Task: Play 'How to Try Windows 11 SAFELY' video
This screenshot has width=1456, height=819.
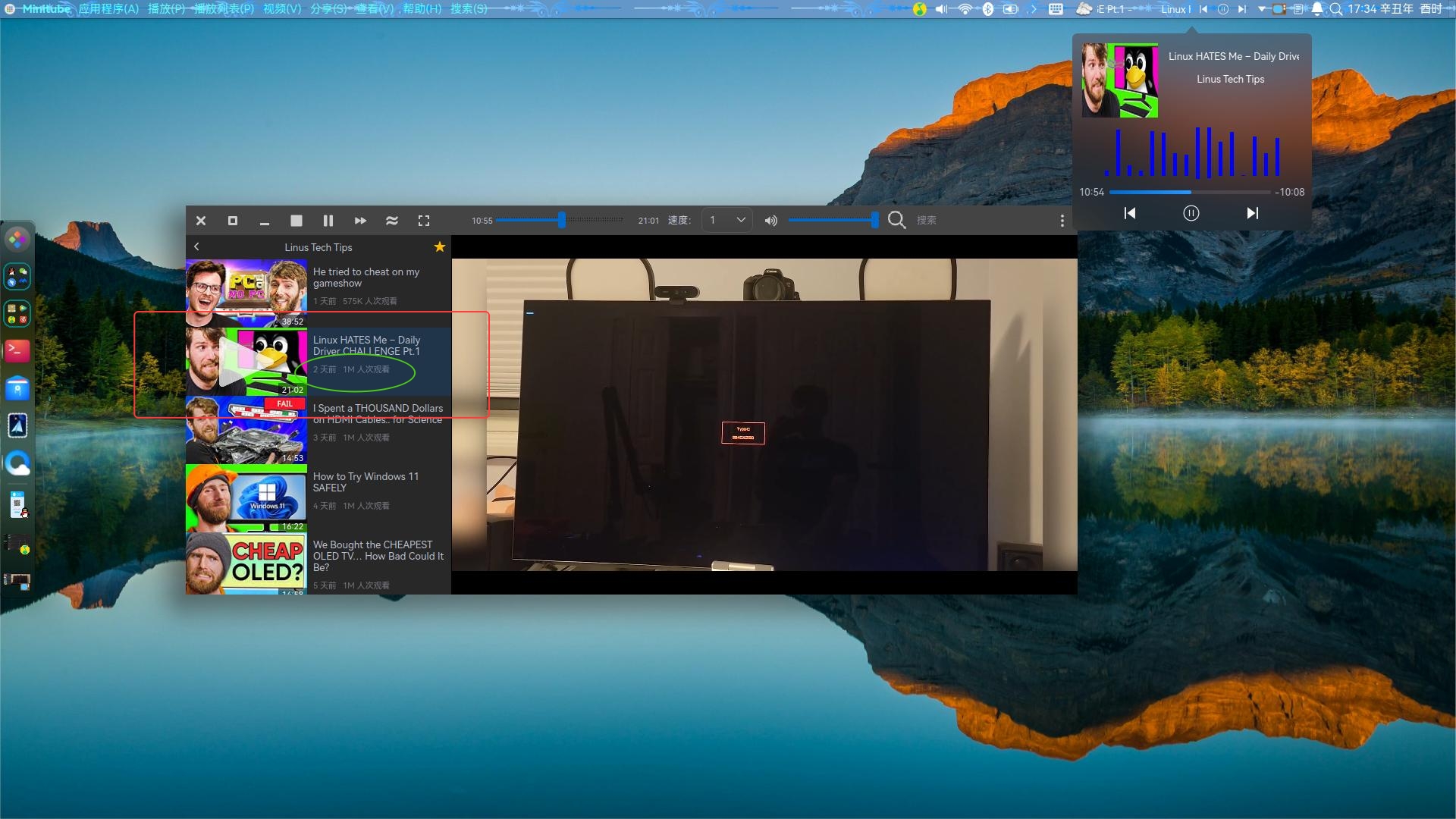Action: tap(366, 482)
